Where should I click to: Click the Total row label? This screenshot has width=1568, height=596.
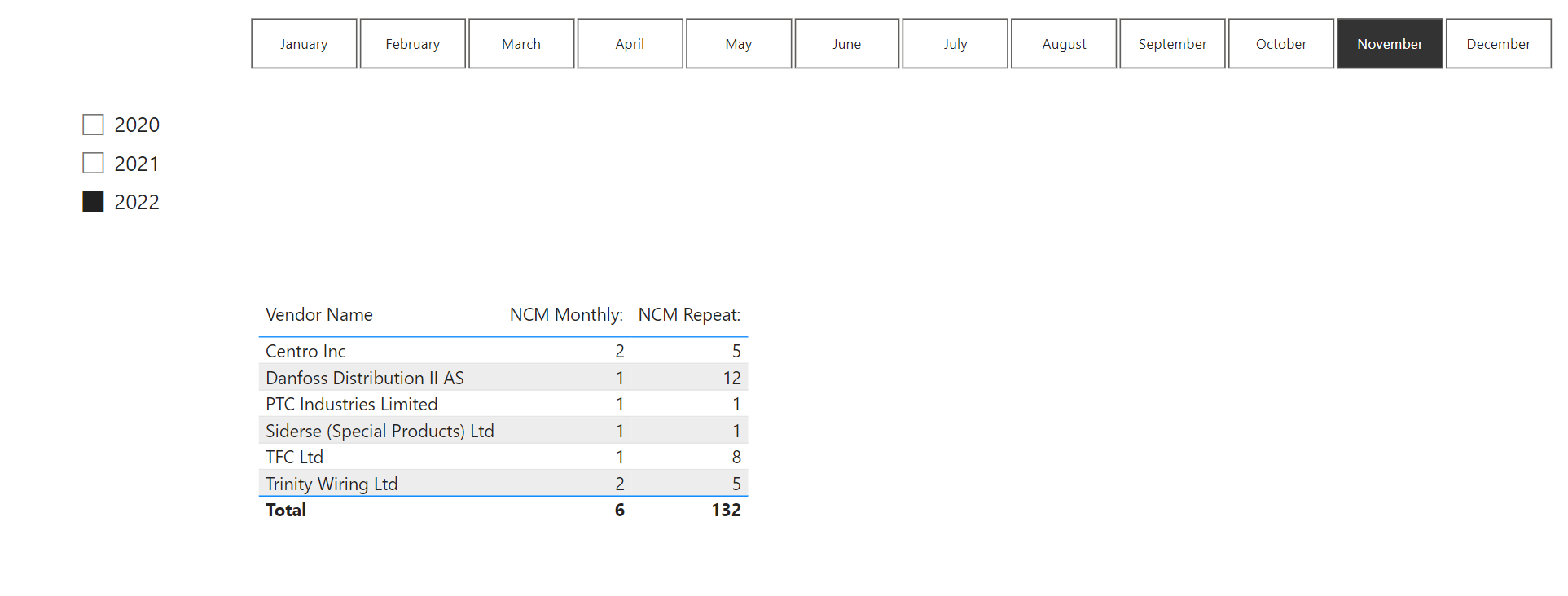[x=286, y=511]
